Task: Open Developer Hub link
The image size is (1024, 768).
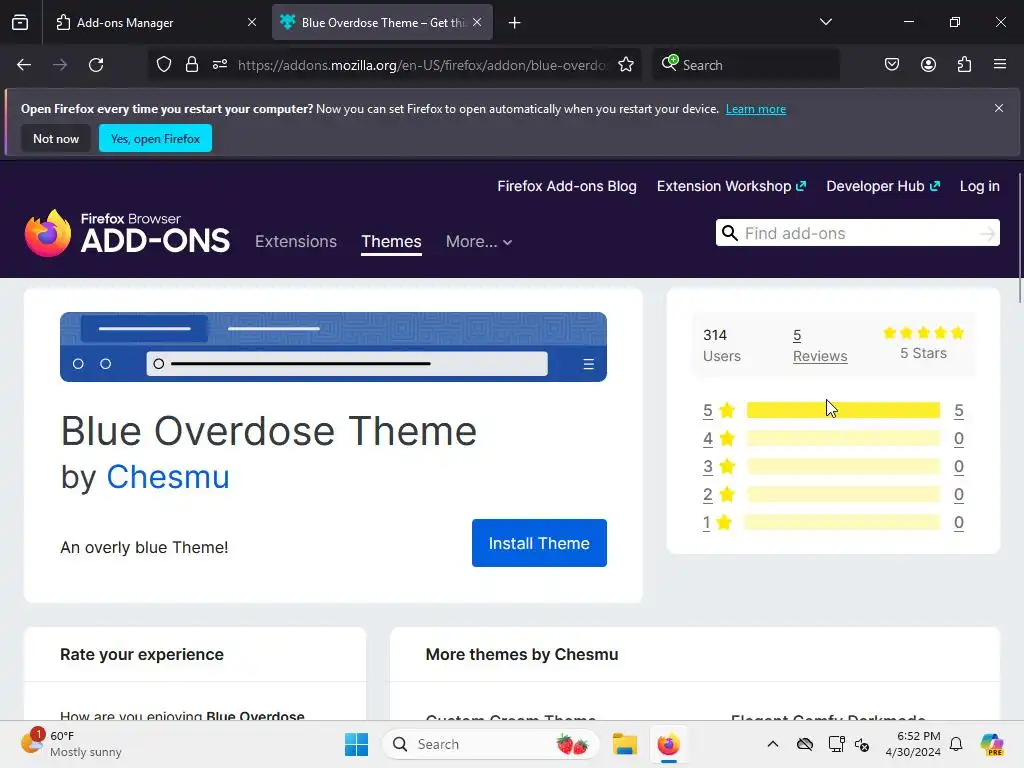Action: (x=883, y=186)
